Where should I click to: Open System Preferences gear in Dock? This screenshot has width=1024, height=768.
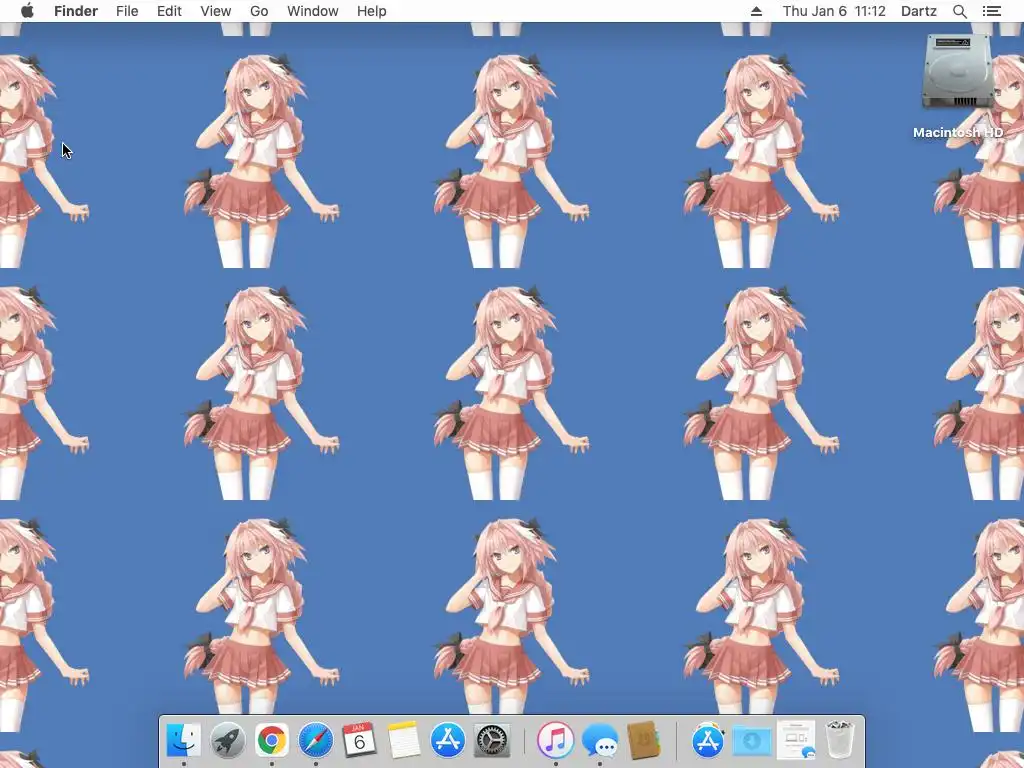(491, 741)
